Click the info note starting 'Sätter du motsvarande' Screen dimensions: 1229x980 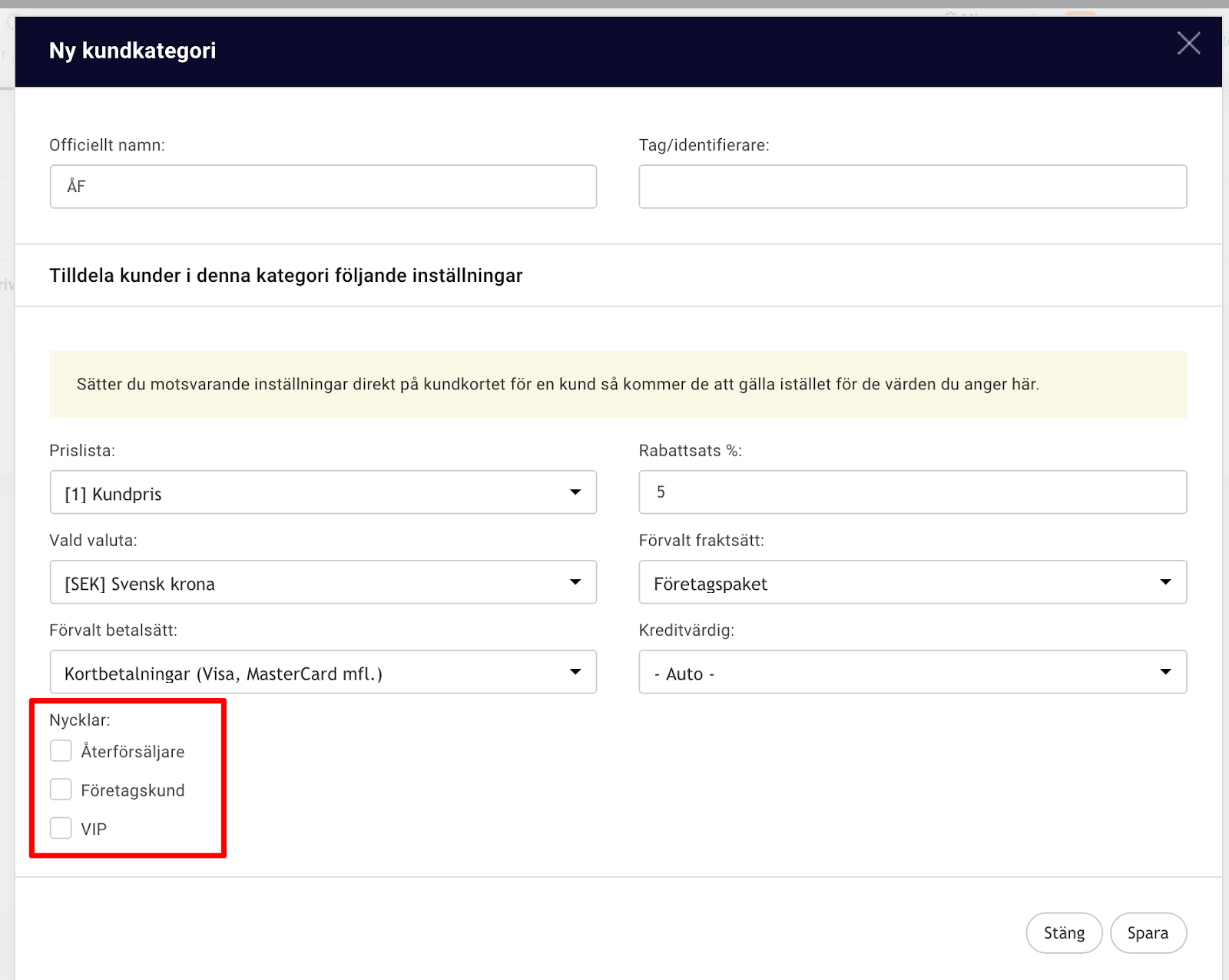tap(618, 385)
